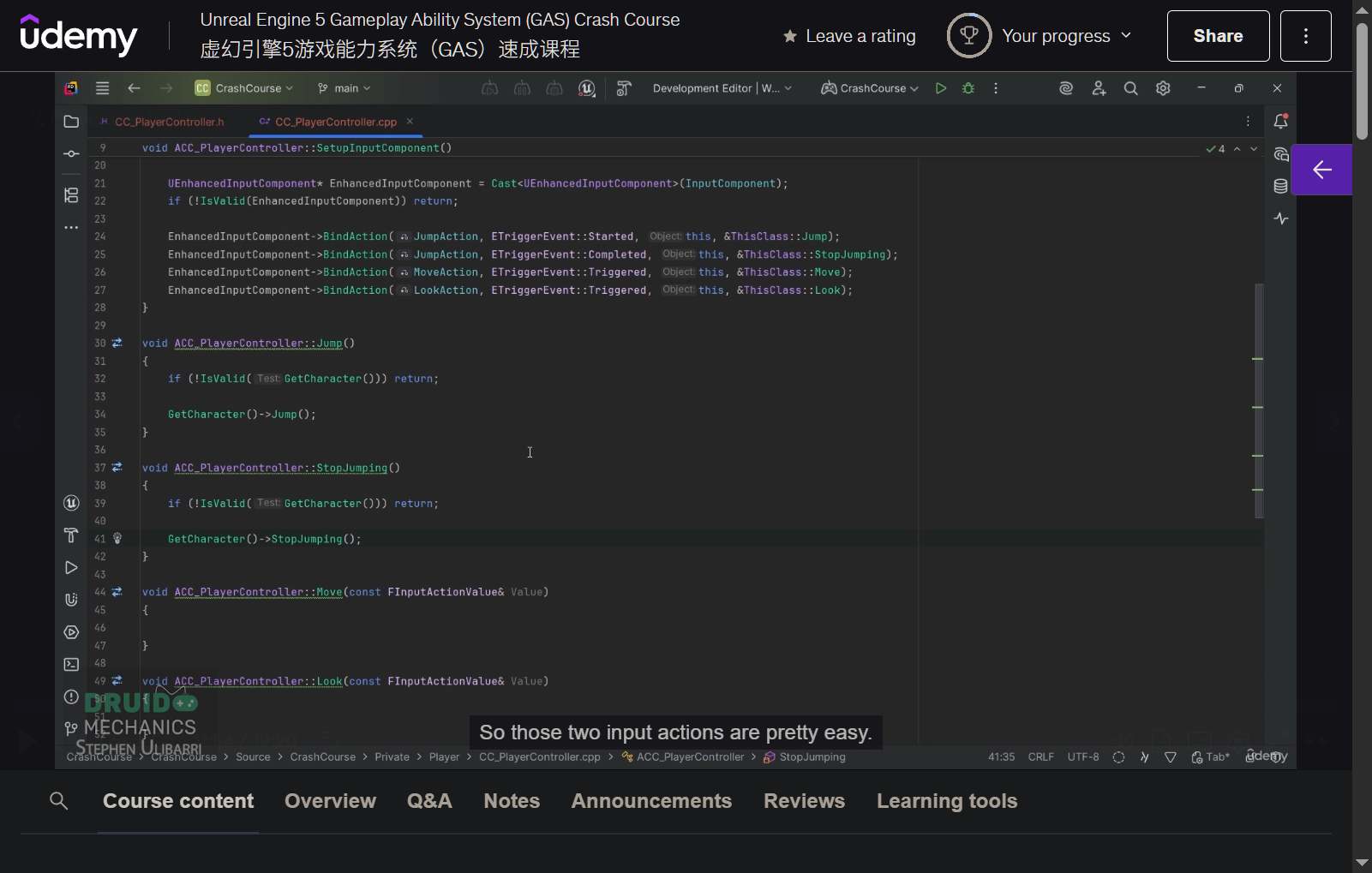Open the Udemy three-dot more options menu

coord(1306,36)
